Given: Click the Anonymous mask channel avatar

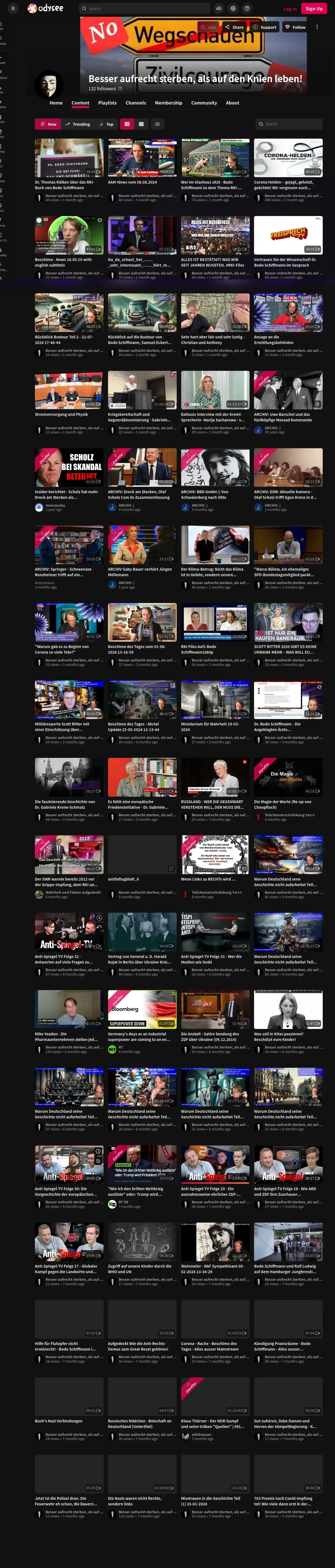Looking at the screenshot, I should click(x=49, y=84).
